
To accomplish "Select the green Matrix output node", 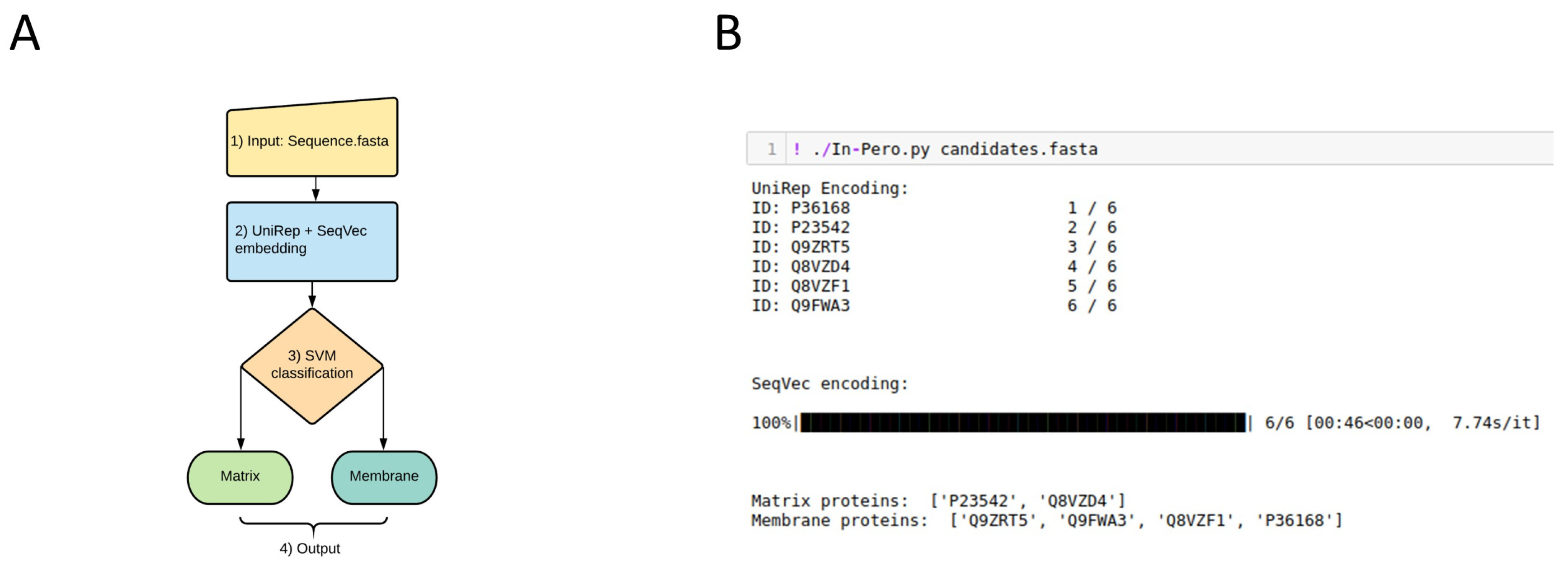I will pyautogui.click(x=240, y=477).
